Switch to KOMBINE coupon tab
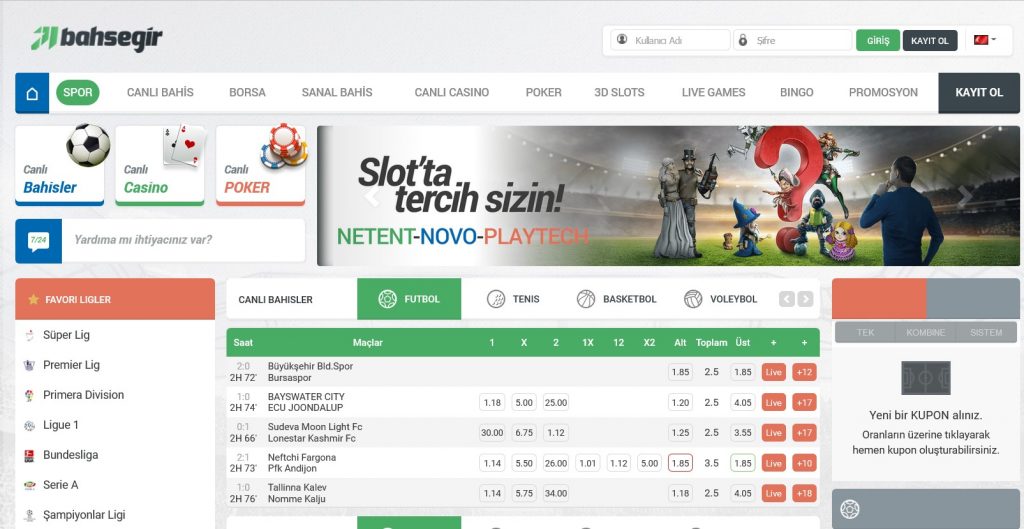 click(x=925, y=332)
